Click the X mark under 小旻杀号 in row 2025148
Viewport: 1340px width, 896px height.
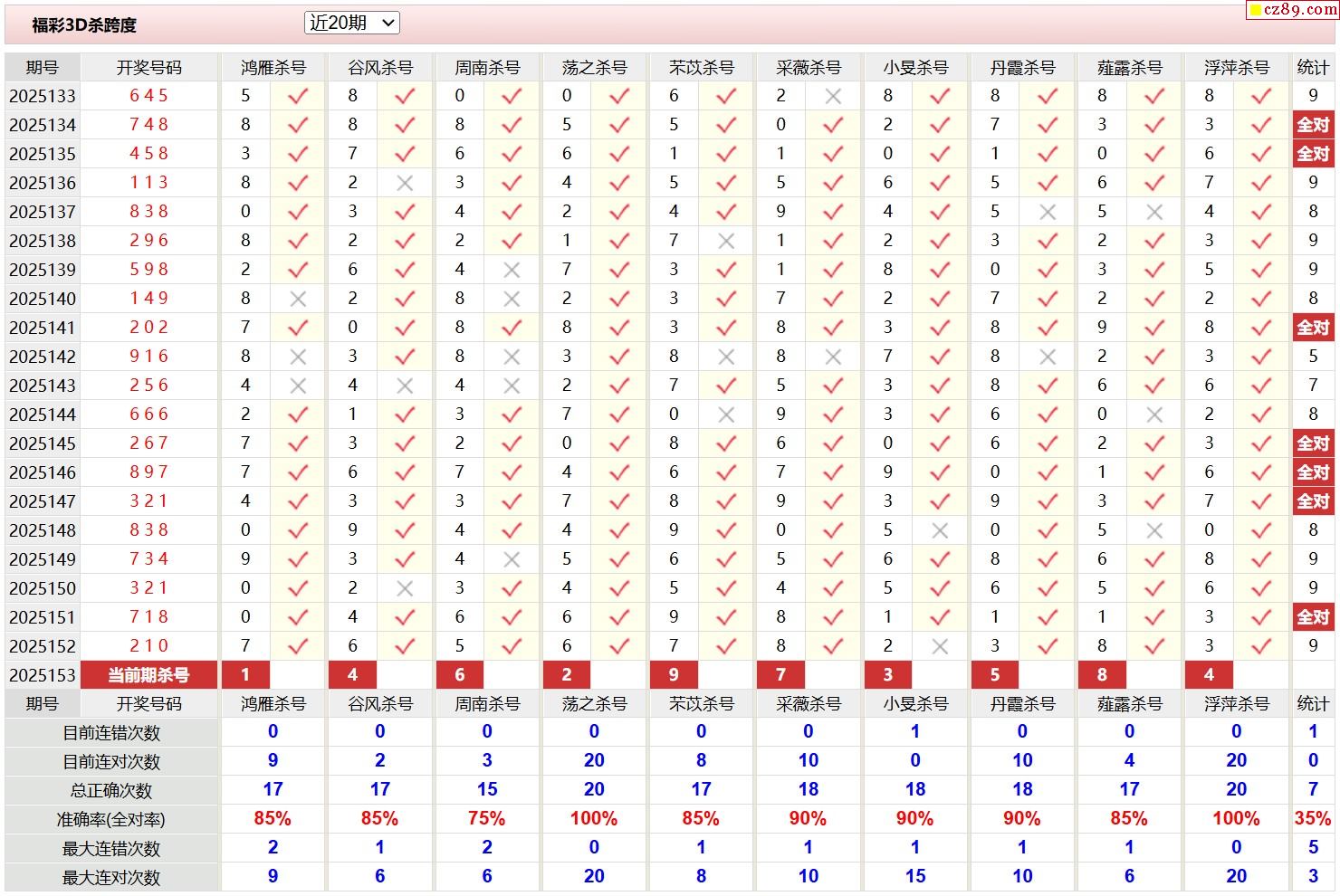[940, 530]
